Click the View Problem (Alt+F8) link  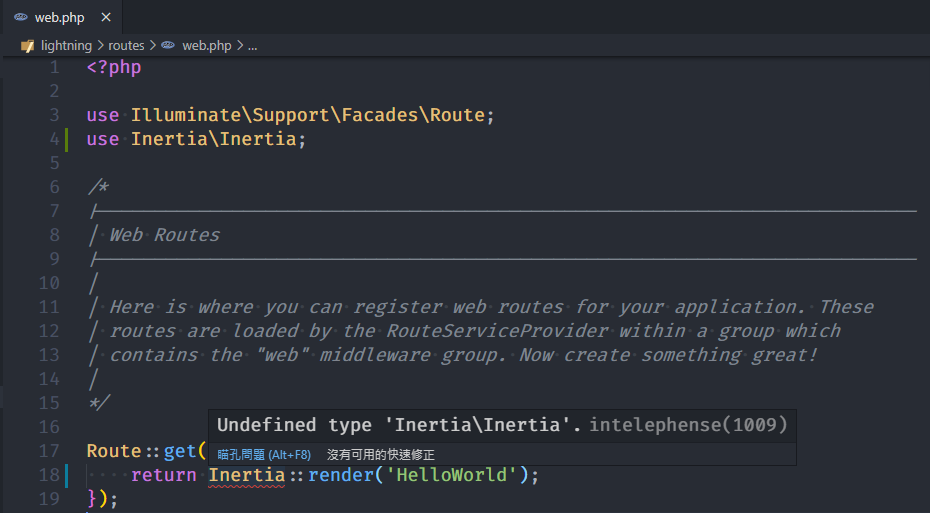(x=264, y=455)
